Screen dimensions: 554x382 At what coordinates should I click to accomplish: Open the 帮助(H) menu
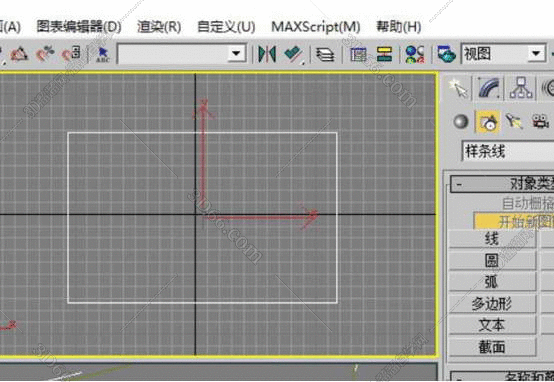tap(399, 27)
